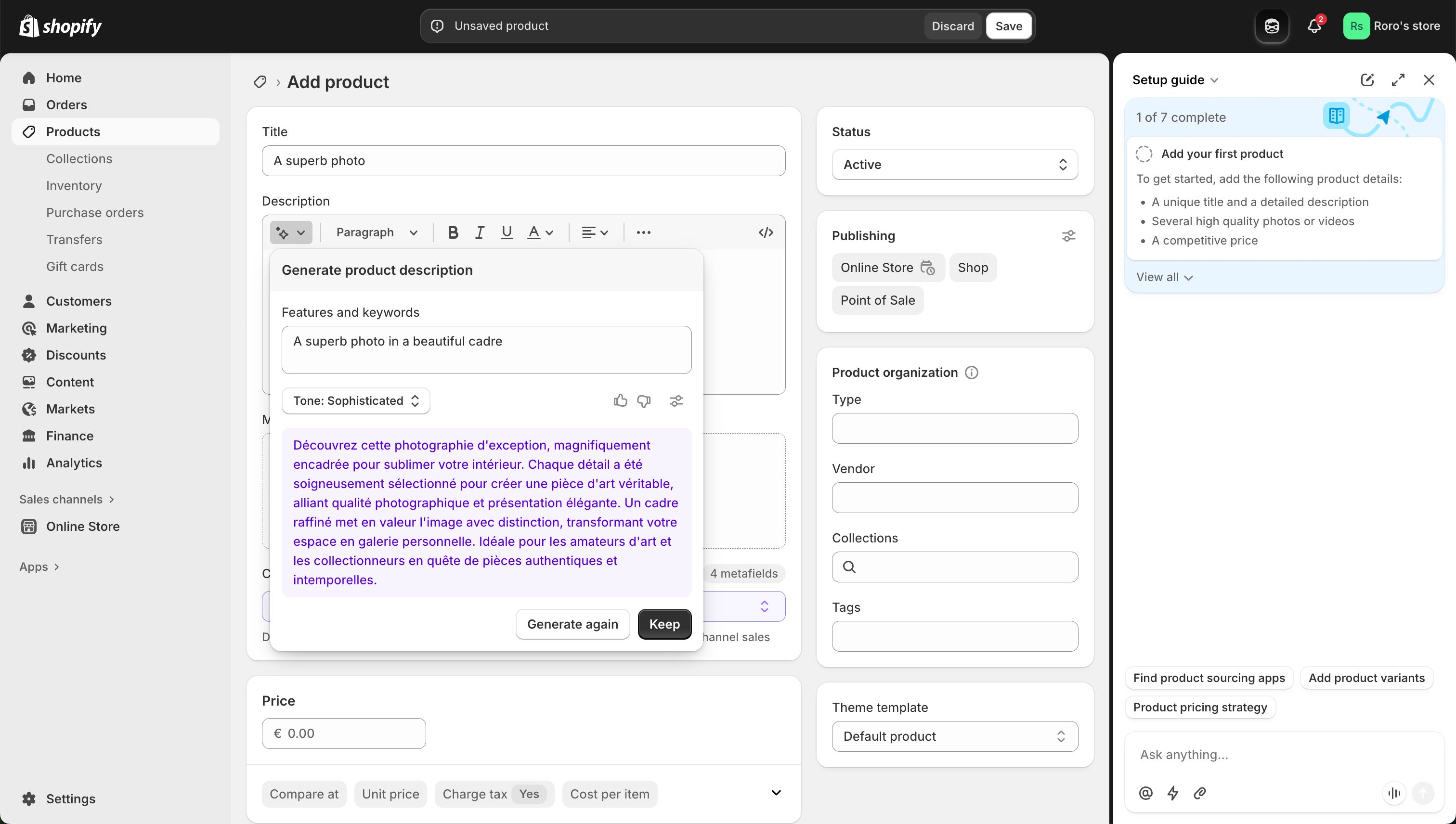Go to Customers in the sidebar
1456x824 pixels.
pyautogui.click(x=78, y=300)
